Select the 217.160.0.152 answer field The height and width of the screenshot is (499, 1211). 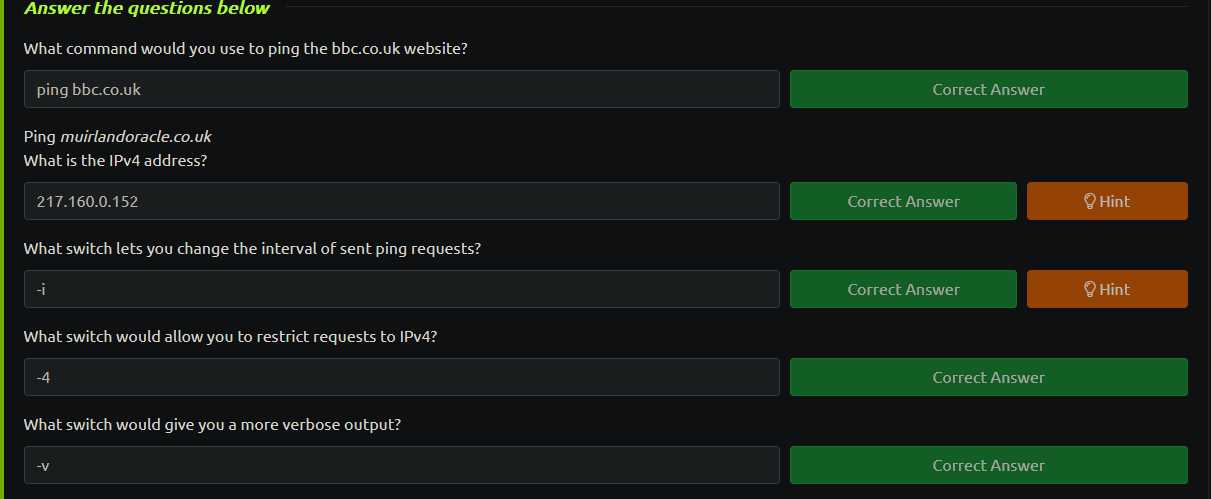tap(402, 201)
